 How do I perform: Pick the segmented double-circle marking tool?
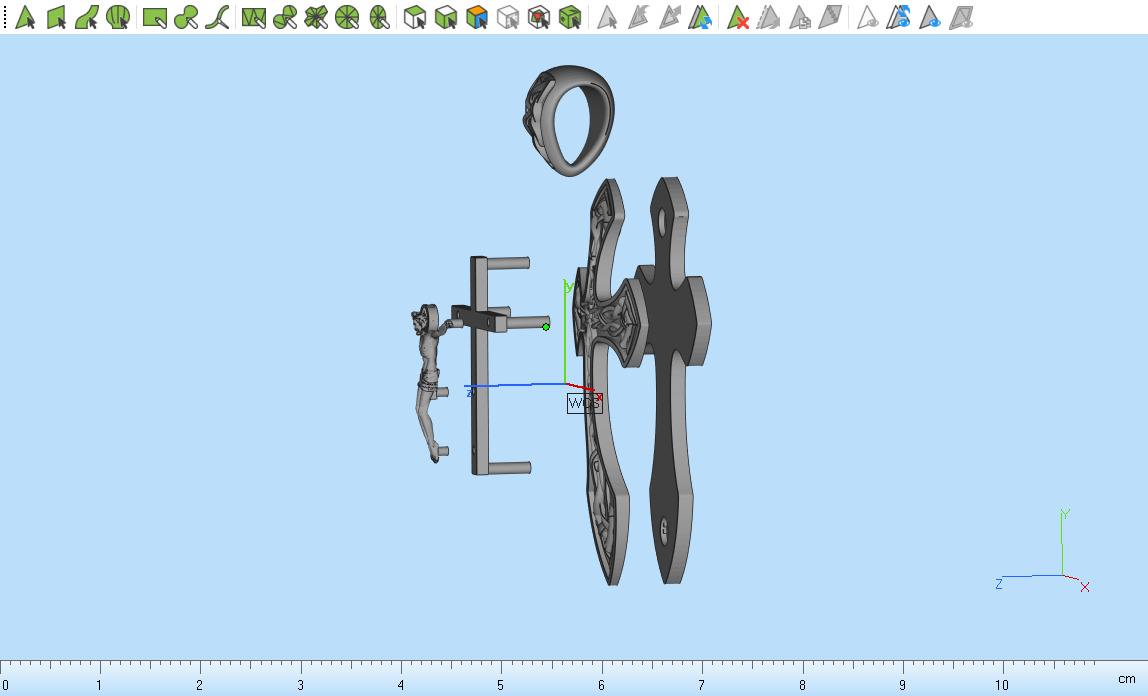click(285, 17)
